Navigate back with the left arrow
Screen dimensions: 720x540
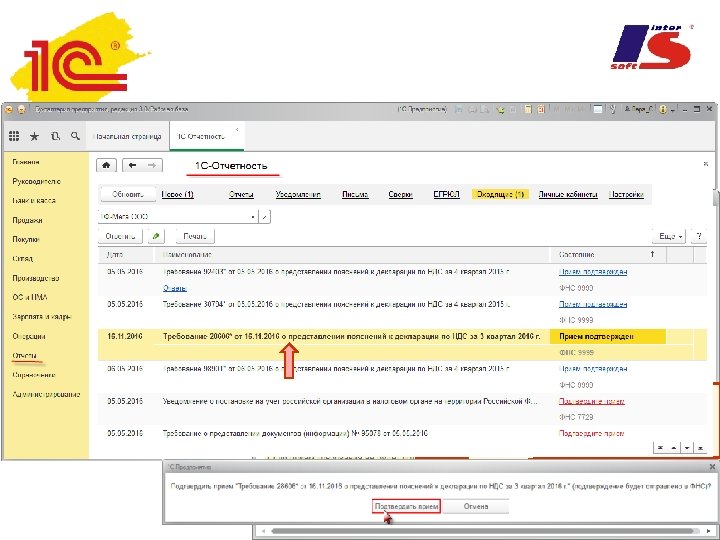pyautogui.click(x=133, y=165)
